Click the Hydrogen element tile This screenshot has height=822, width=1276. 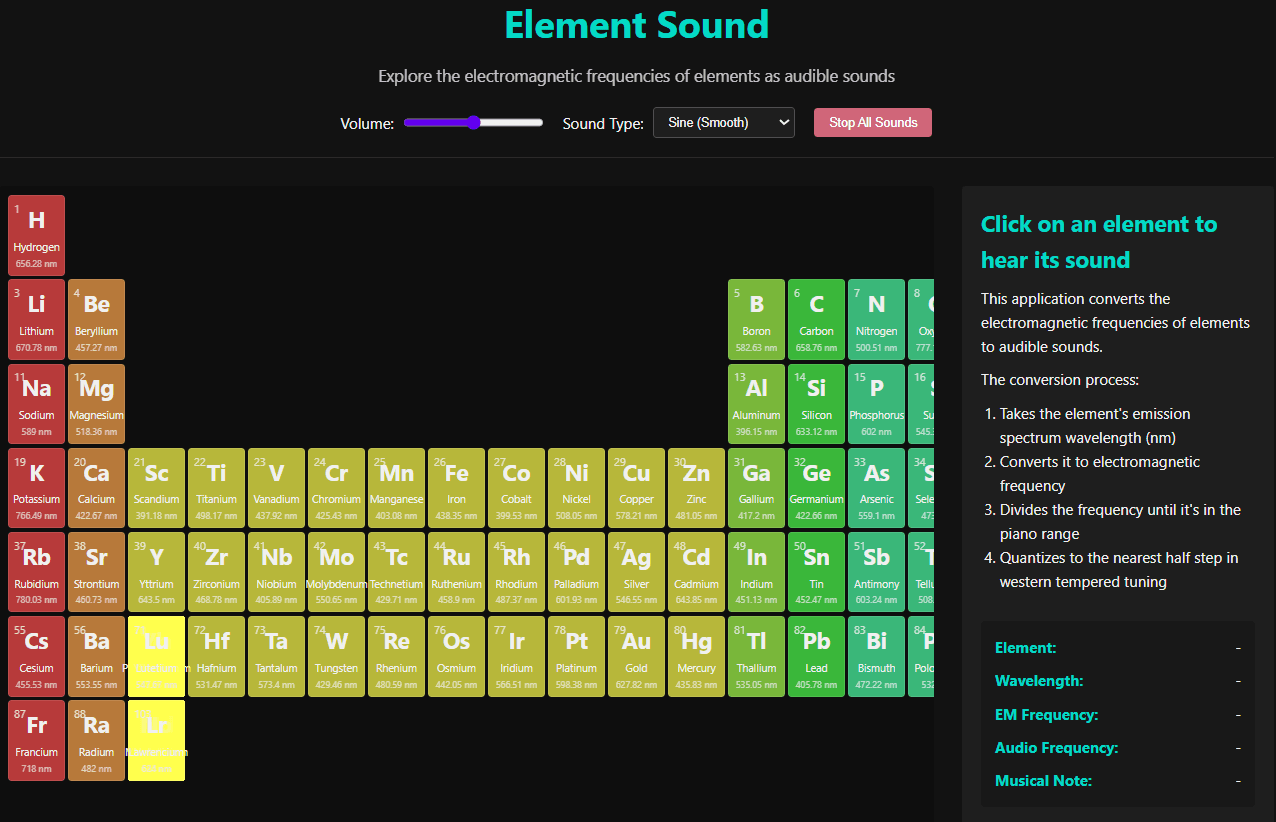36,235
